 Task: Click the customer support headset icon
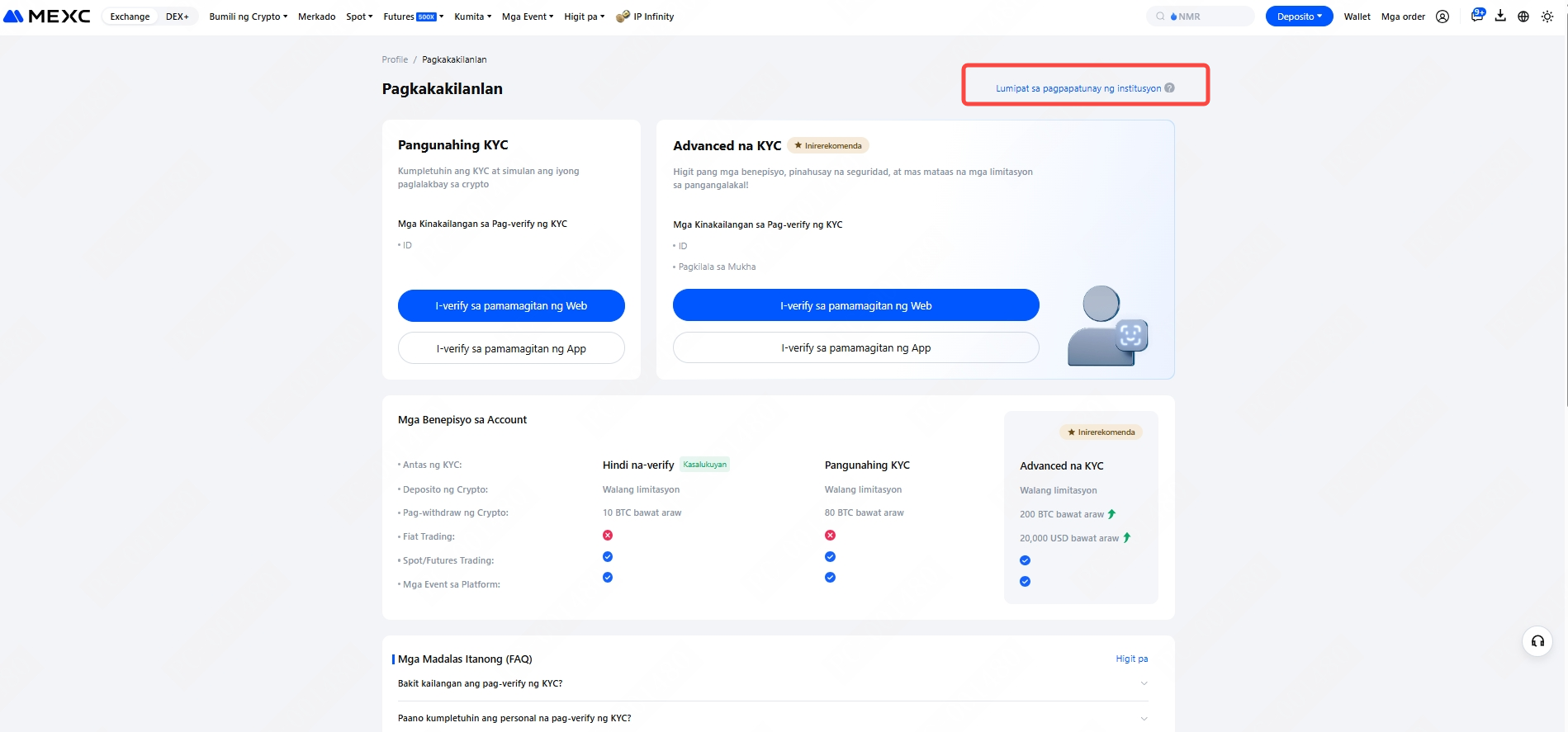[1537, 641]
